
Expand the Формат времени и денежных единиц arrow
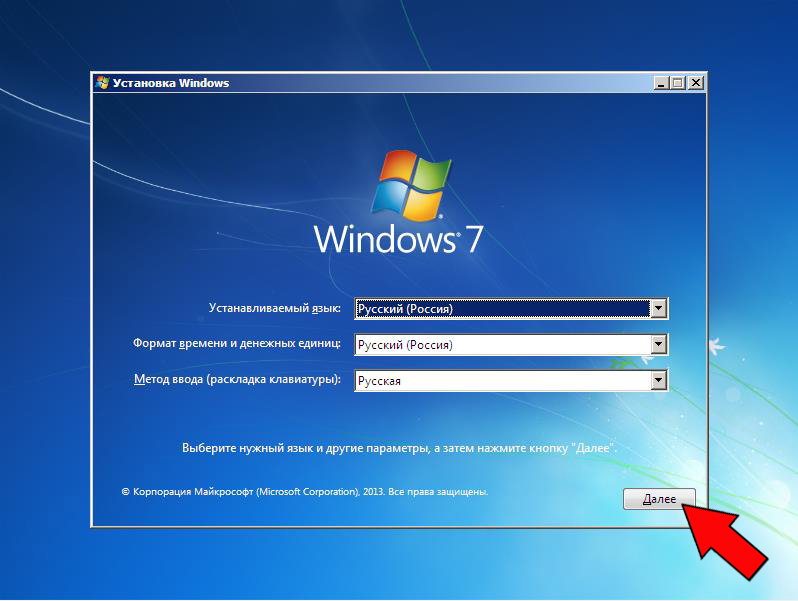(658, 345)
